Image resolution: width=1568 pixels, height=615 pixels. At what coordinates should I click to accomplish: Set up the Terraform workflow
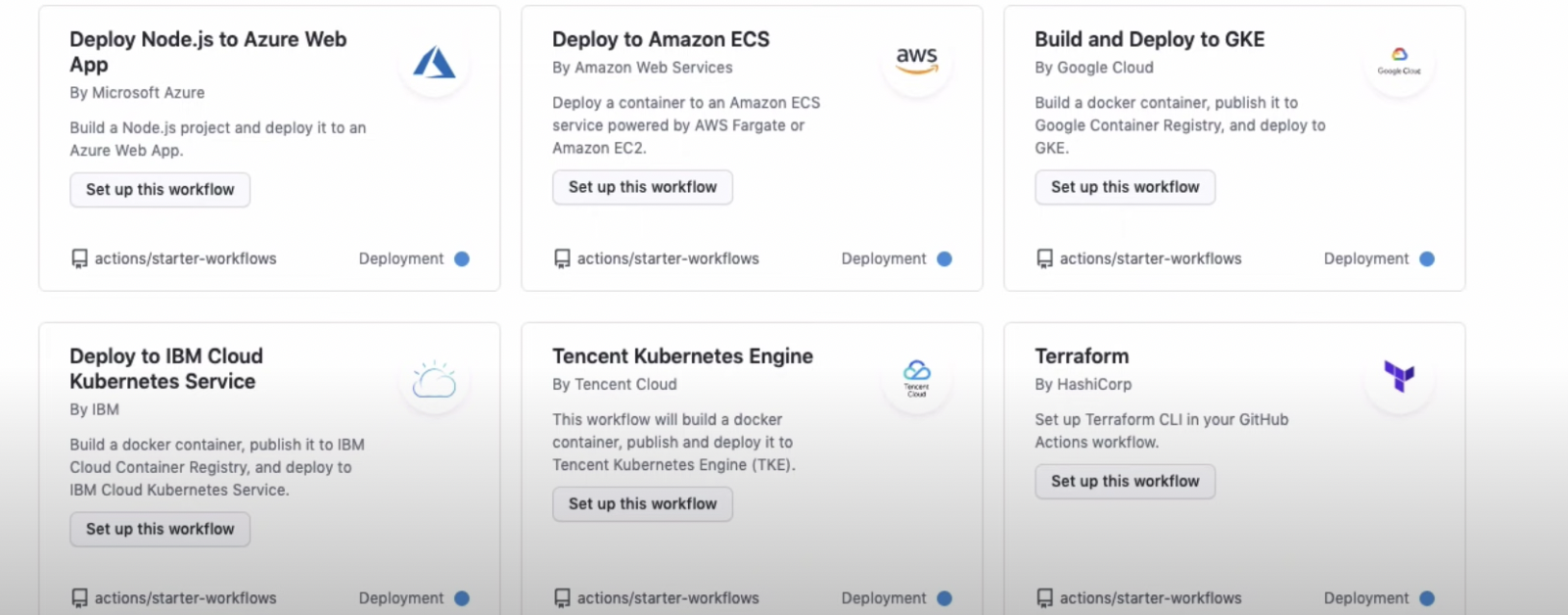coord(1125,482)
